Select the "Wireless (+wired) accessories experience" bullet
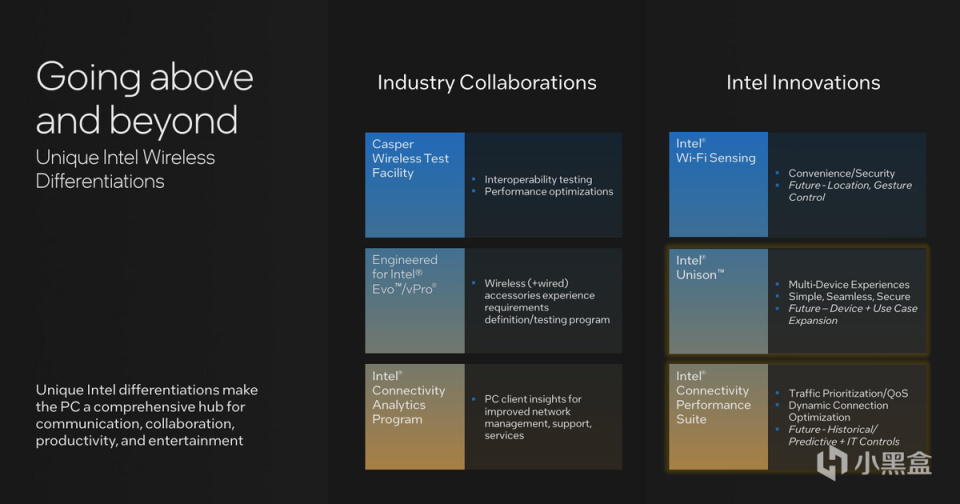Image resolution: width=960 pixels, height=504 pixels. coord(547,301)
